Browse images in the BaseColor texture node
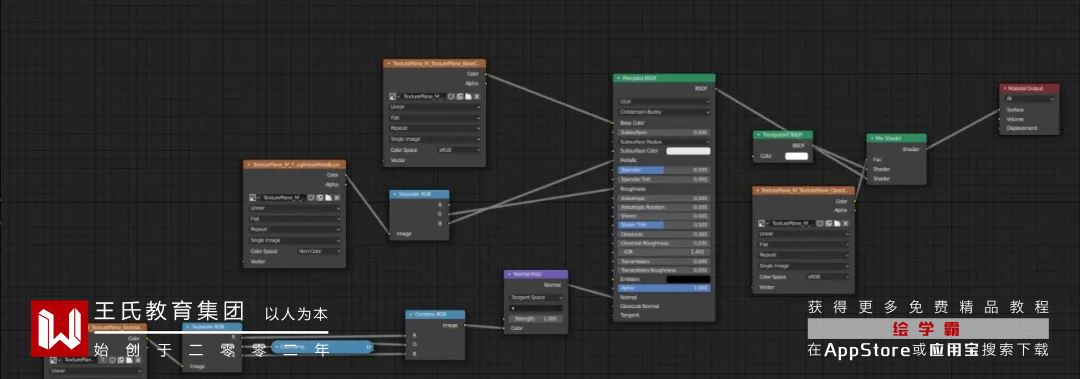The width and height of the screenshot is (1080, 379). [393, 96]
